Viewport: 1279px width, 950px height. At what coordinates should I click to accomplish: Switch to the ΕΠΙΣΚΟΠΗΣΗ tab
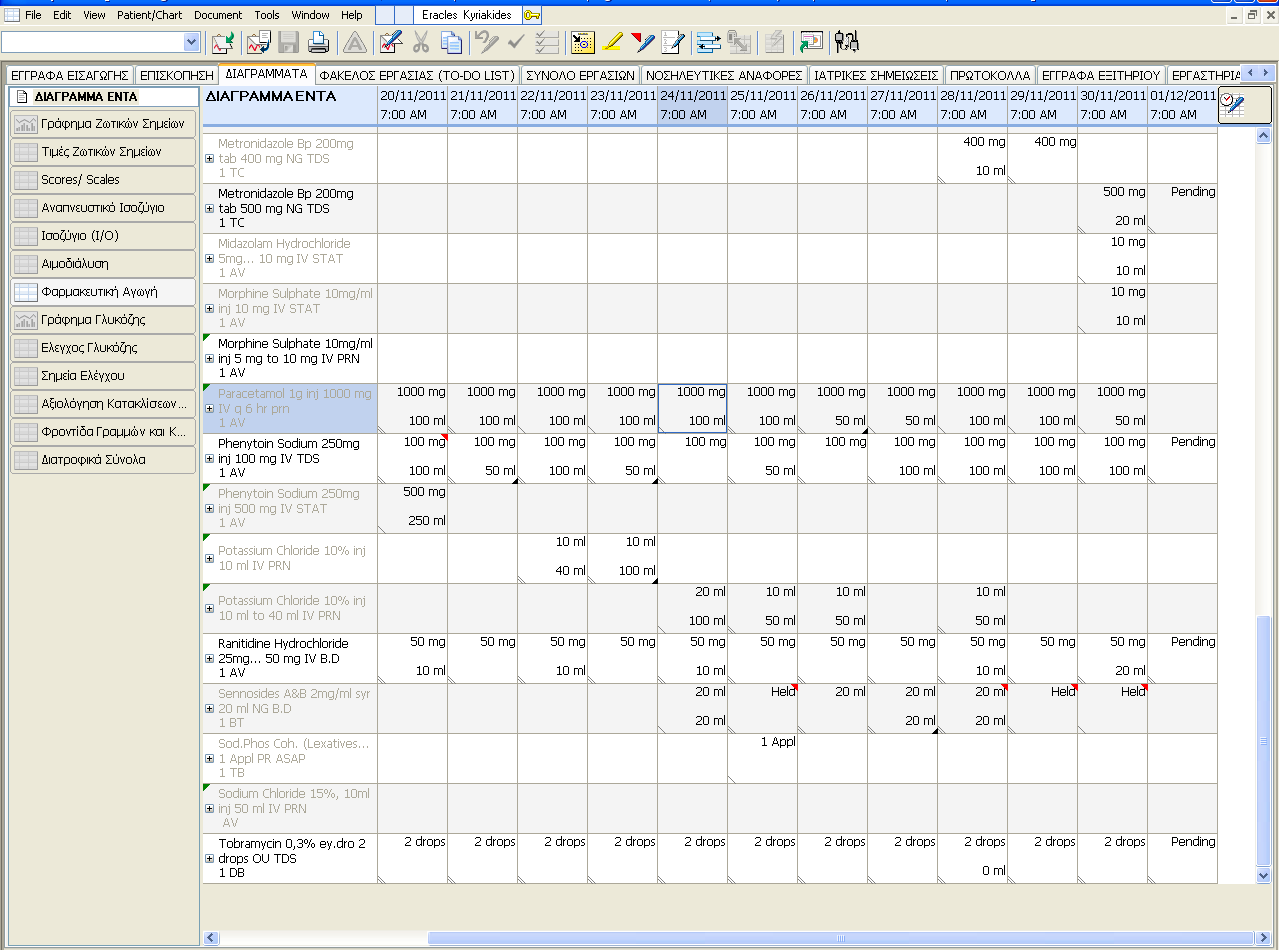[x=176, y=75]
